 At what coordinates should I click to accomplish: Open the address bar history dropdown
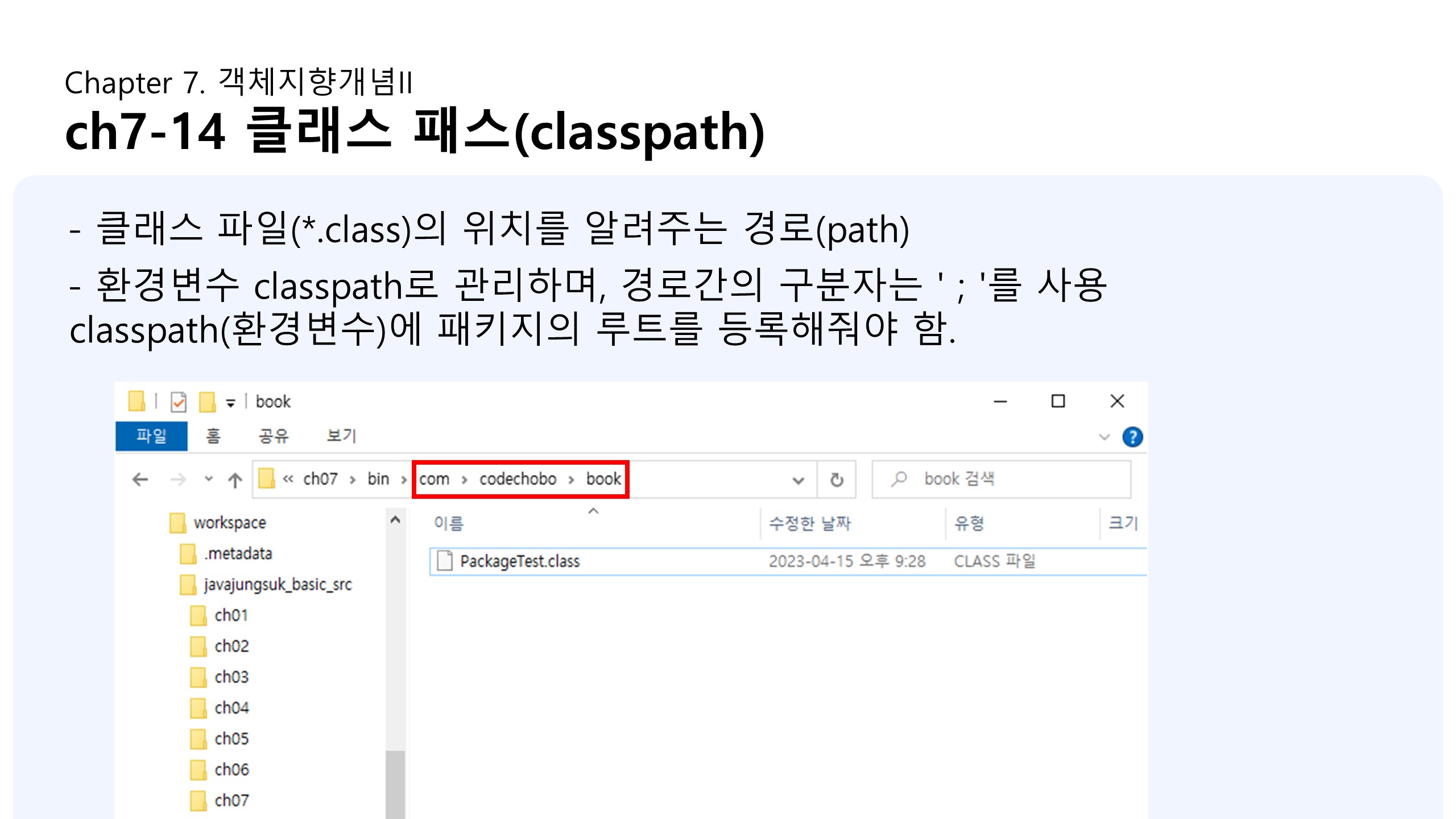(x=798, y=481)
